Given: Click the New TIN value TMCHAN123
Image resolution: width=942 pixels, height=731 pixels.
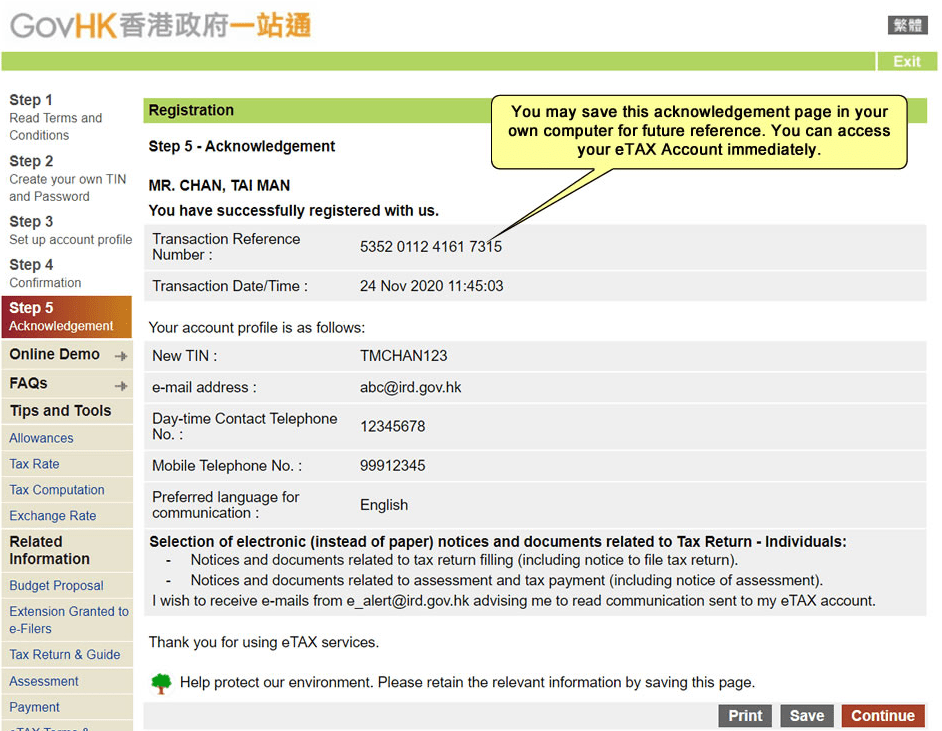Looking at the screenshot, I should (x=404, y=356).
